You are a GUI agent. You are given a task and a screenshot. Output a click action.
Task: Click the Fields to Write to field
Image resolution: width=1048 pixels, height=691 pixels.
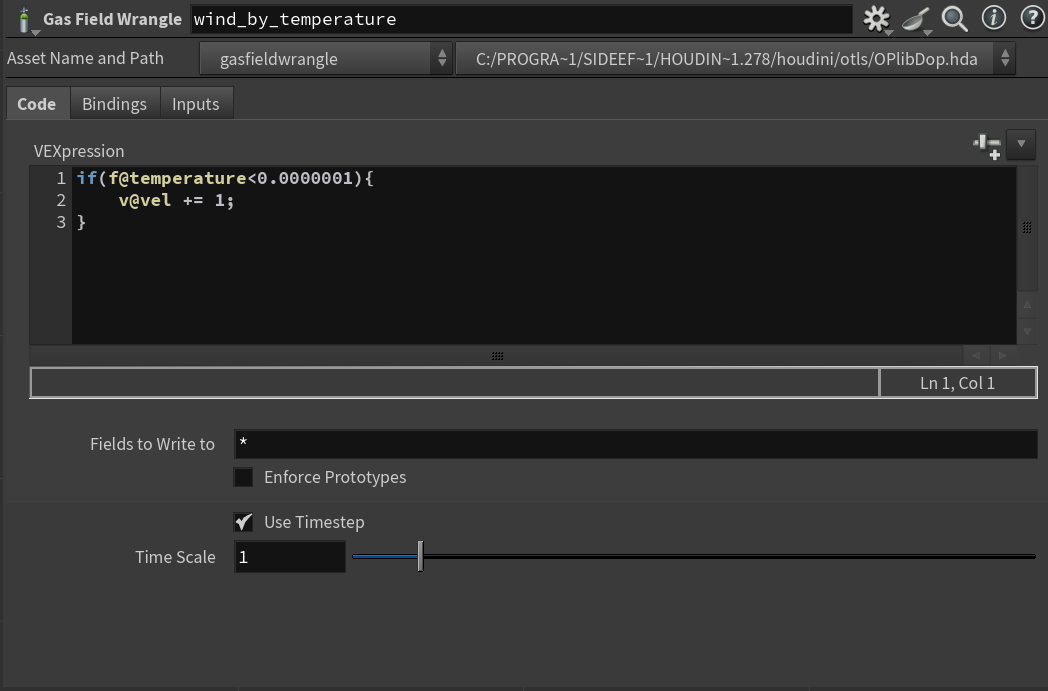pyautogui.click(x=636, y=444)
